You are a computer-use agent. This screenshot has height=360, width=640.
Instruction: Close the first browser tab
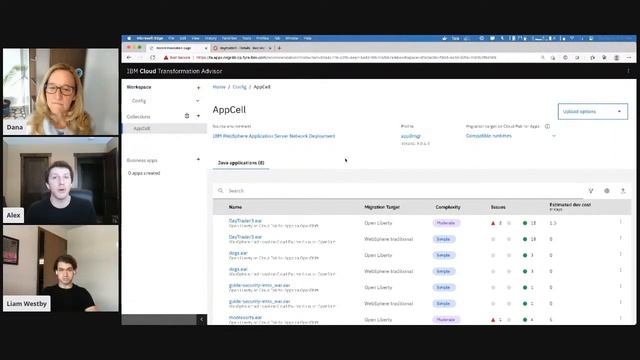point(206,48)
